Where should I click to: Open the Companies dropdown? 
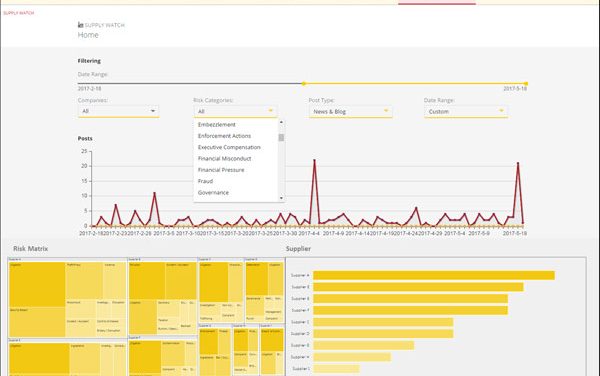click(118, 111)
